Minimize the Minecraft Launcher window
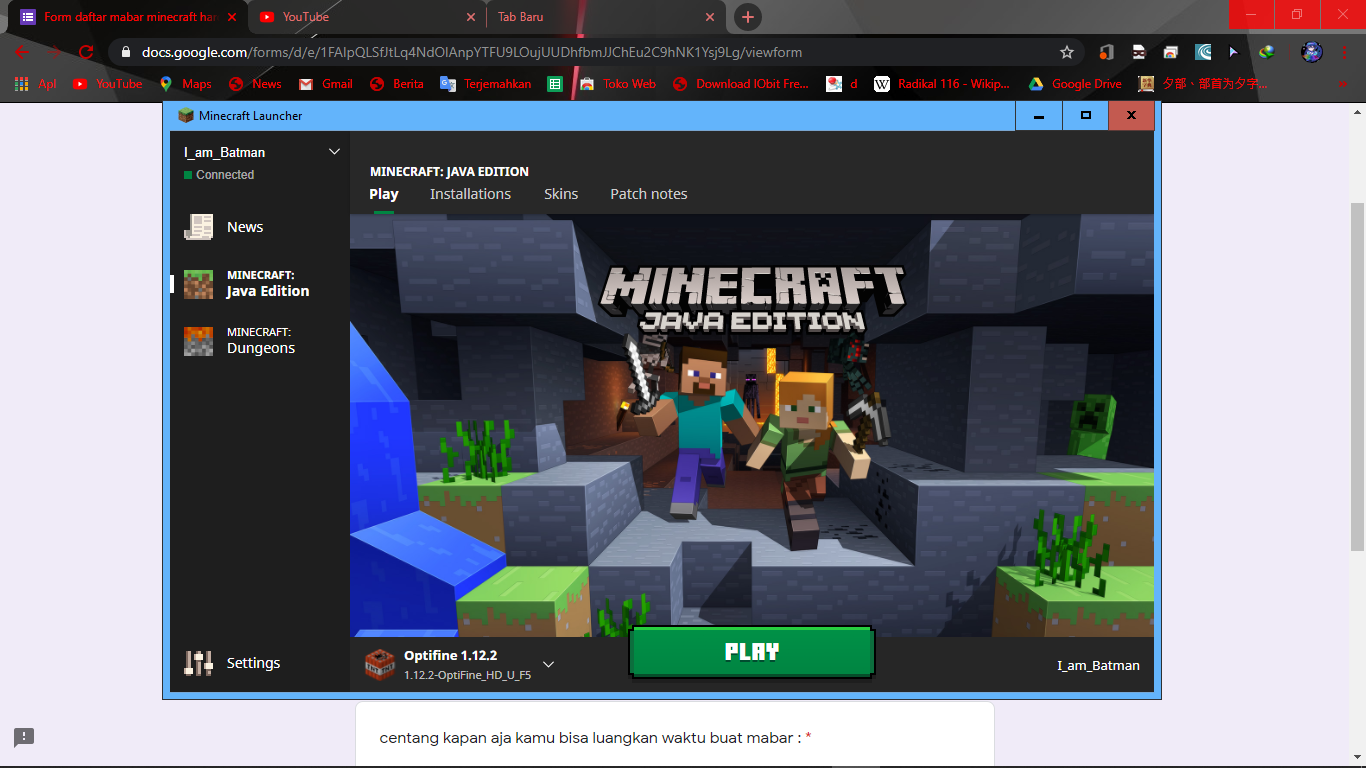This screenshot has width=1366, height=768. click(x=1039, y=116)
